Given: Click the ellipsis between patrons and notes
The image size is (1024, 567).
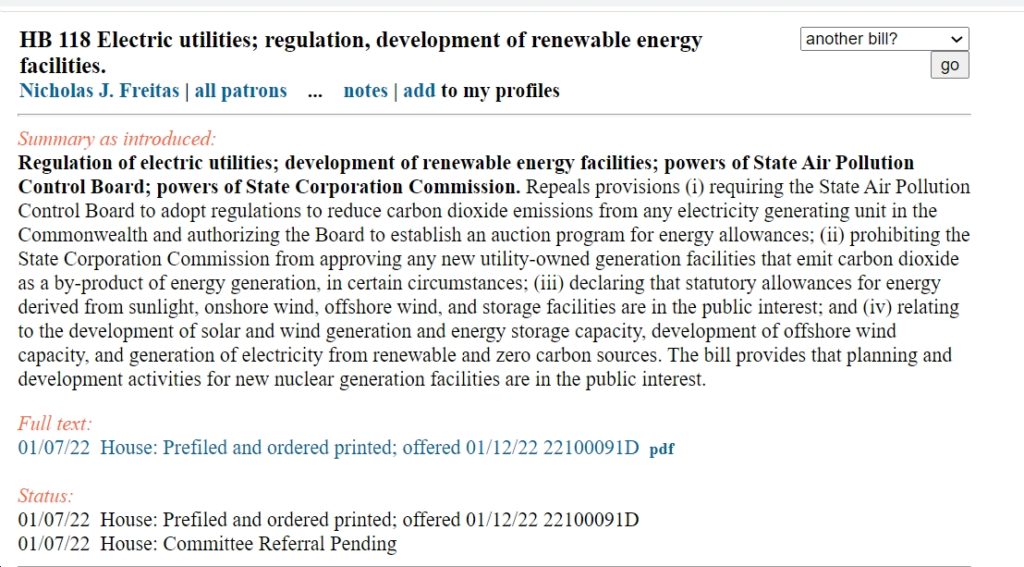Looking at the screenshot, I should pos(315,91).
